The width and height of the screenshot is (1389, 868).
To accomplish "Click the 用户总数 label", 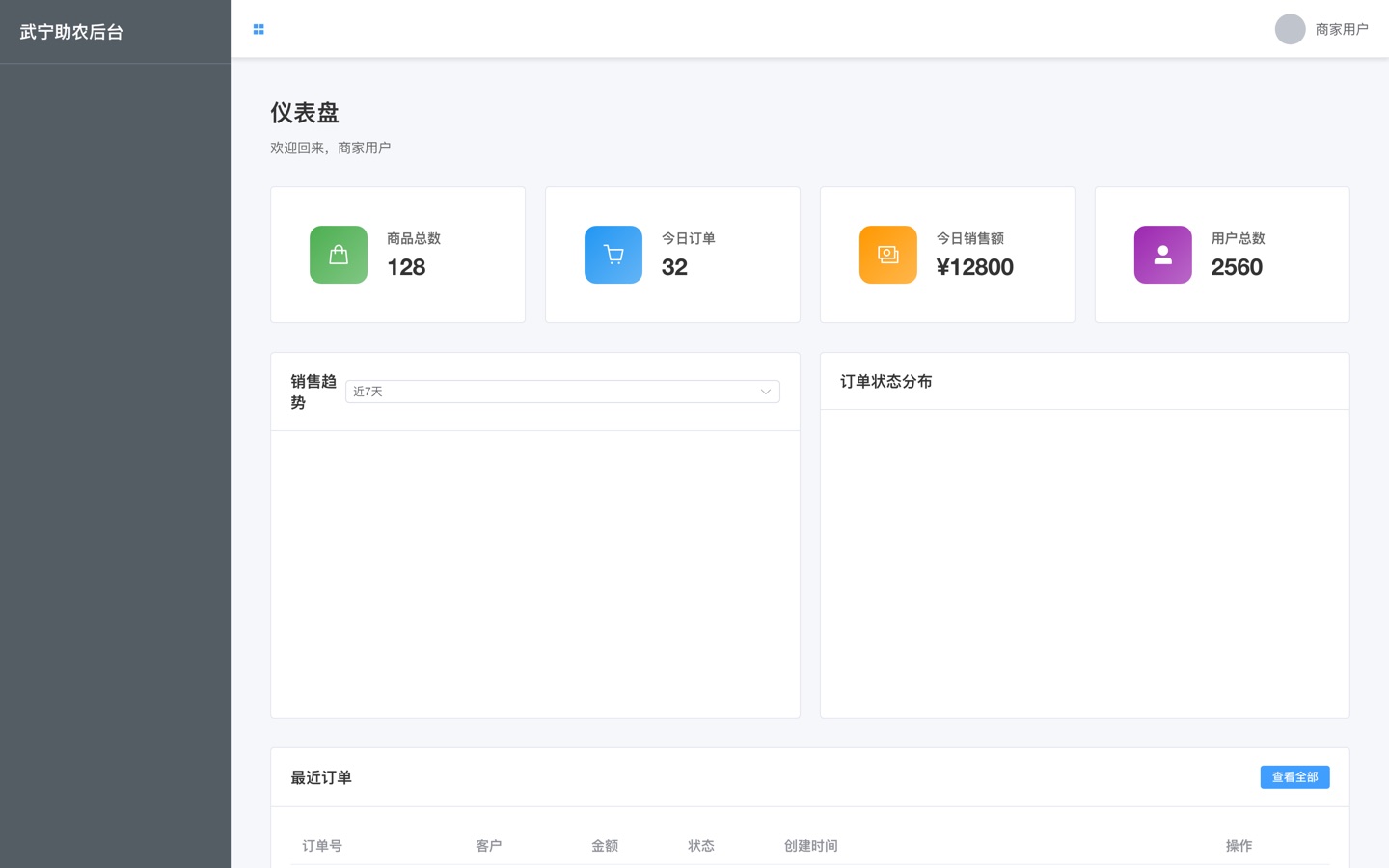I will (x=1239, y=238).
